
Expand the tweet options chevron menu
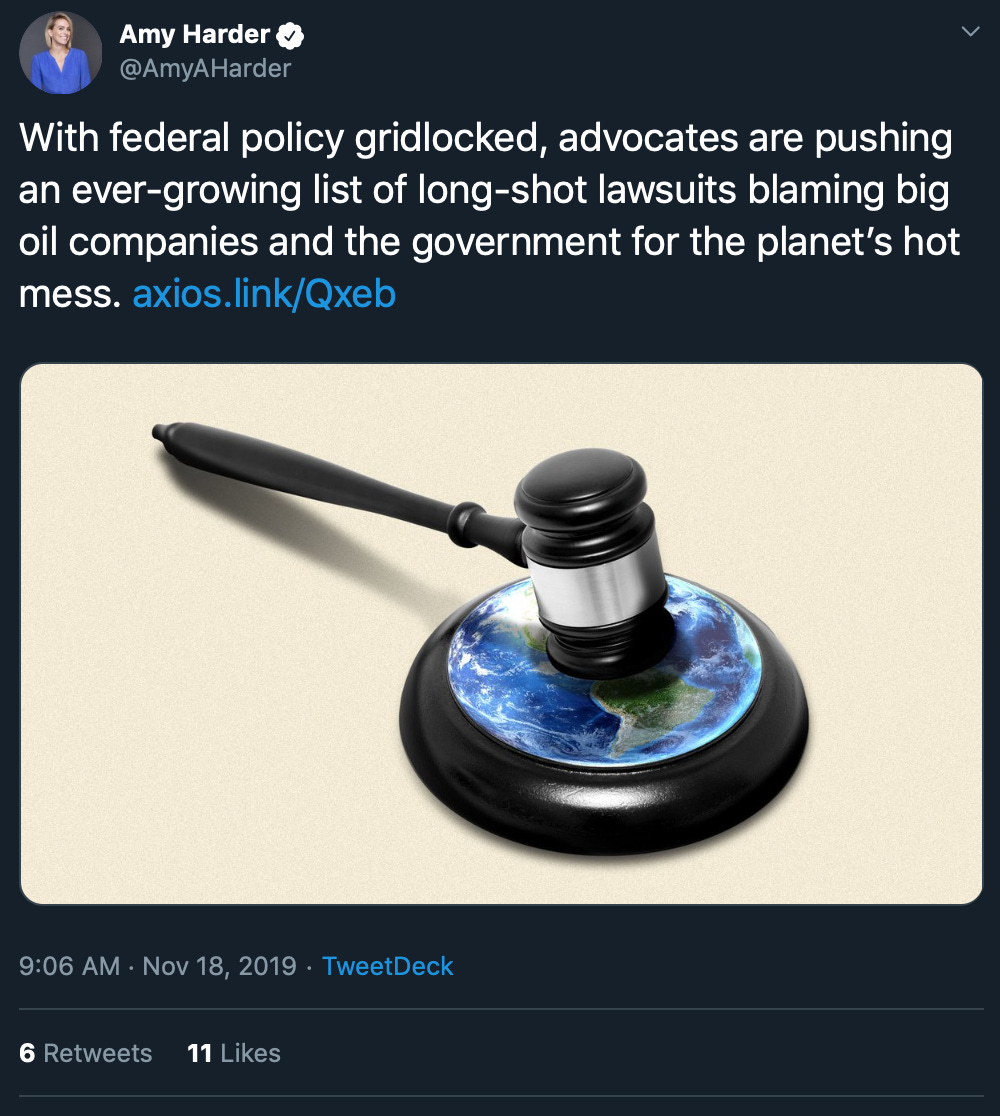[x=970, y=31]
